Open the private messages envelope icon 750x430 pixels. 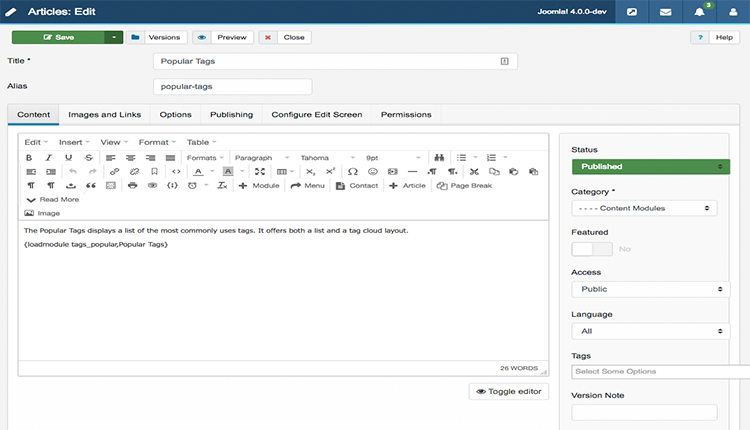tap(665, 13)
